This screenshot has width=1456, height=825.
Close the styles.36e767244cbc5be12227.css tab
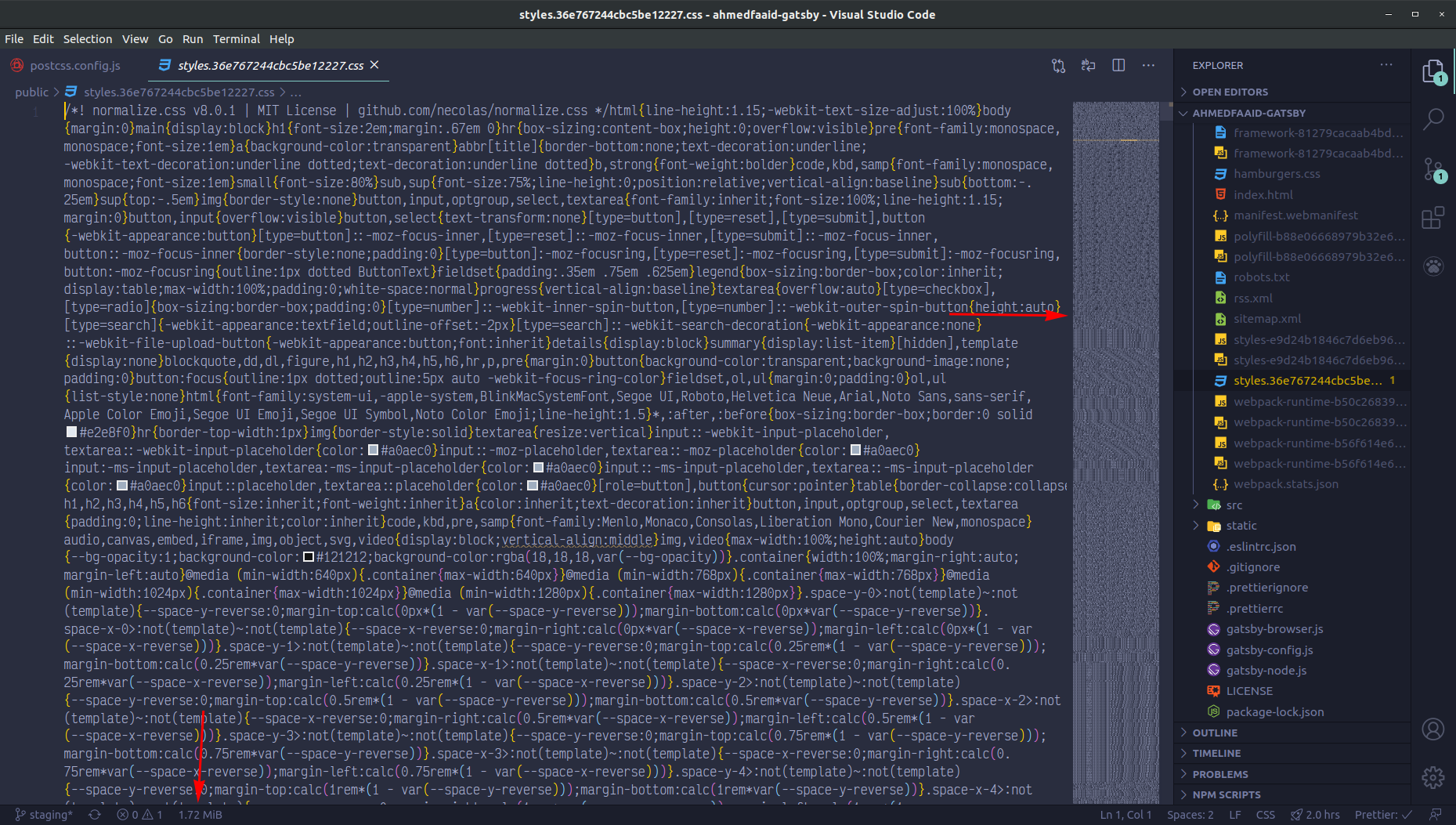tap(374, 65)
